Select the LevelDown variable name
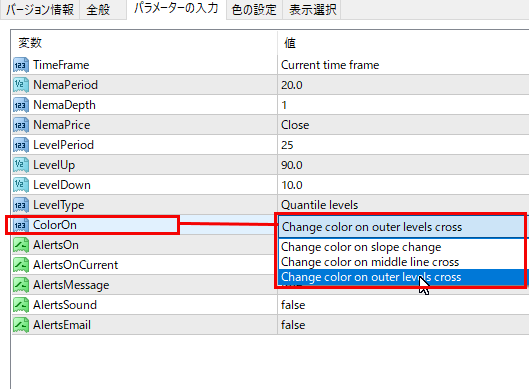The image size is (529, 389). coord(62,185)
